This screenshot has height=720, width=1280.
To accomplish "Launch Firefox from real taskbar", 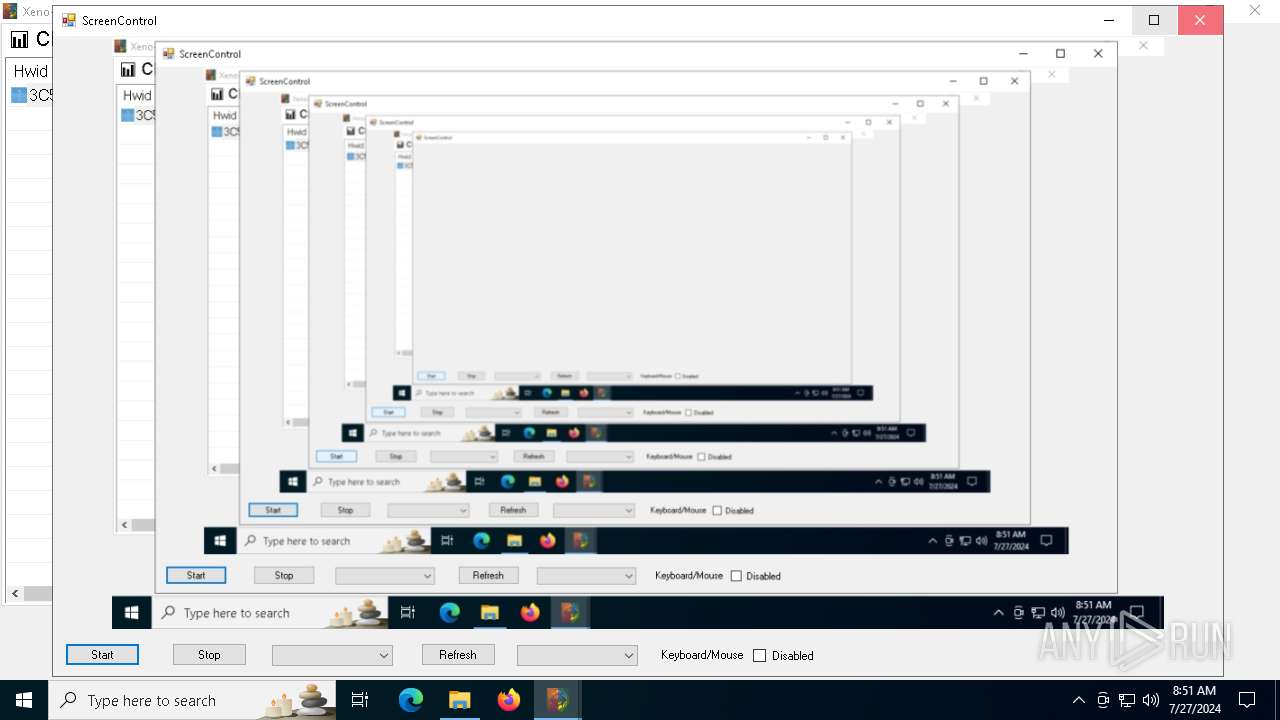I will pos(508,700).
